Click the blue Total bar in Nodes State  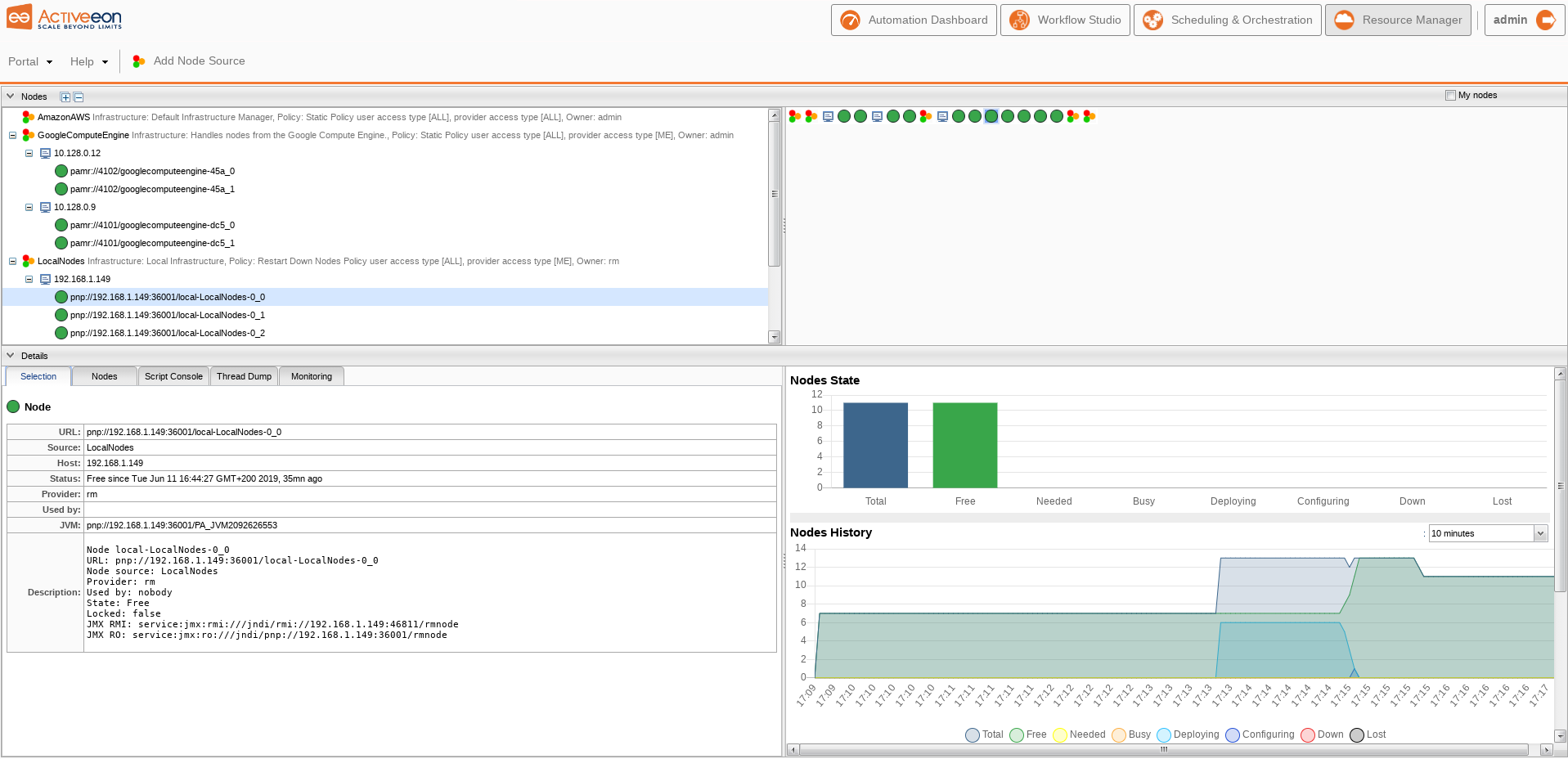point(875,445)
